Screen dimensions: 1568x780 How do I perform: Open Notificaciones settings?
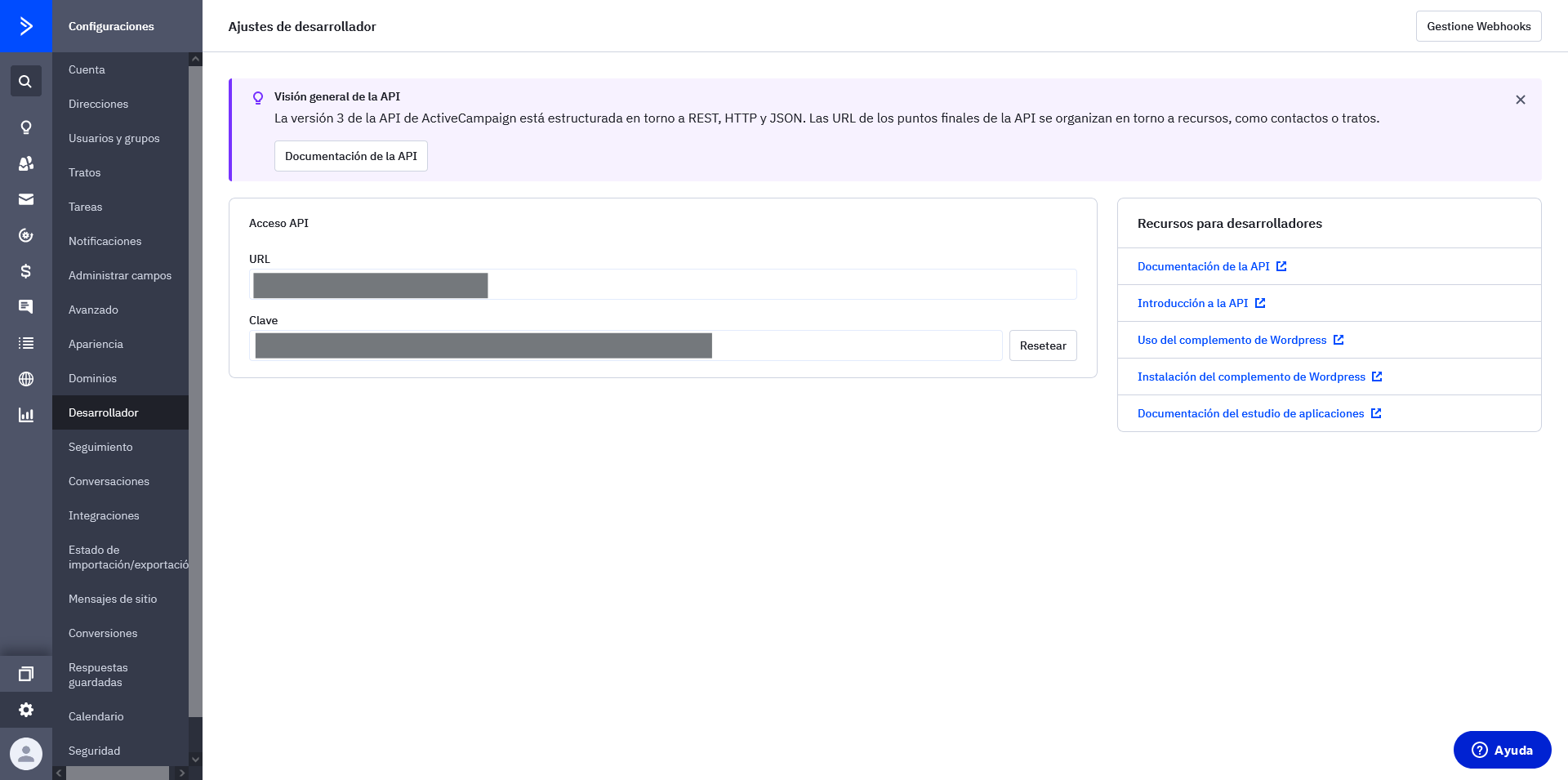[120, 241]
